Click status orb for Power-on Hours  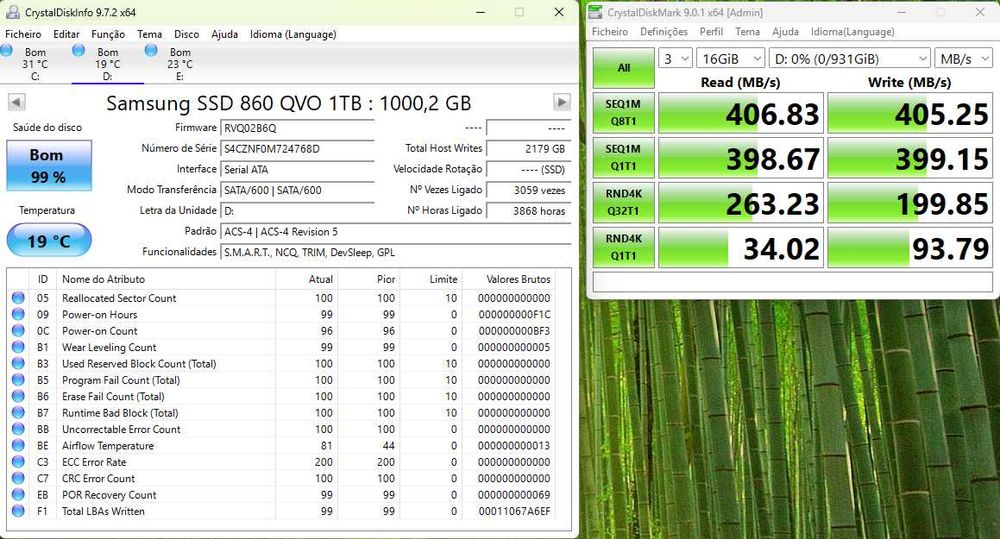click(18, 314)
